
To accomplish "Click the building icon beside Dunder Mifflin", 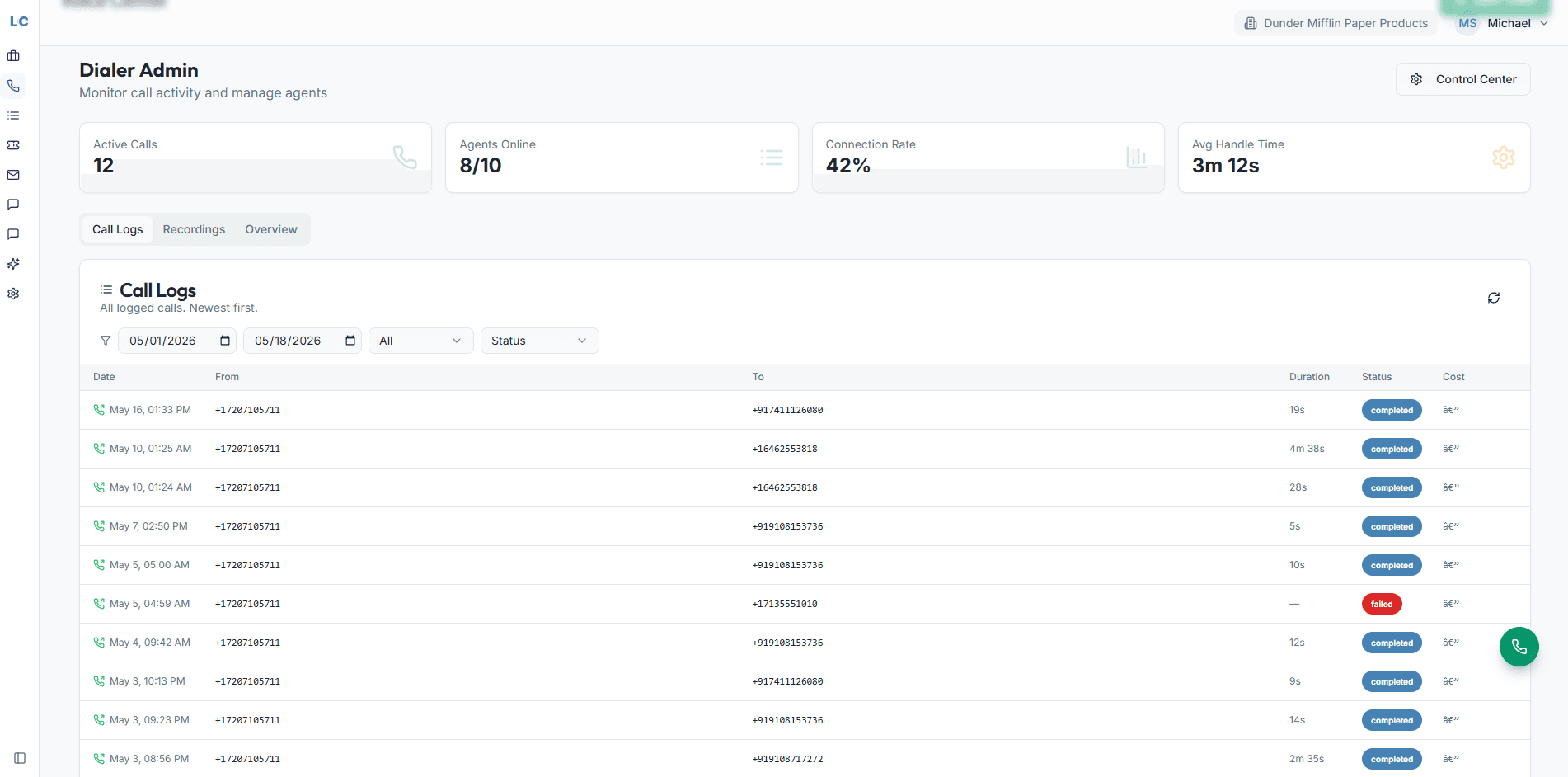I will (1251, 23).
